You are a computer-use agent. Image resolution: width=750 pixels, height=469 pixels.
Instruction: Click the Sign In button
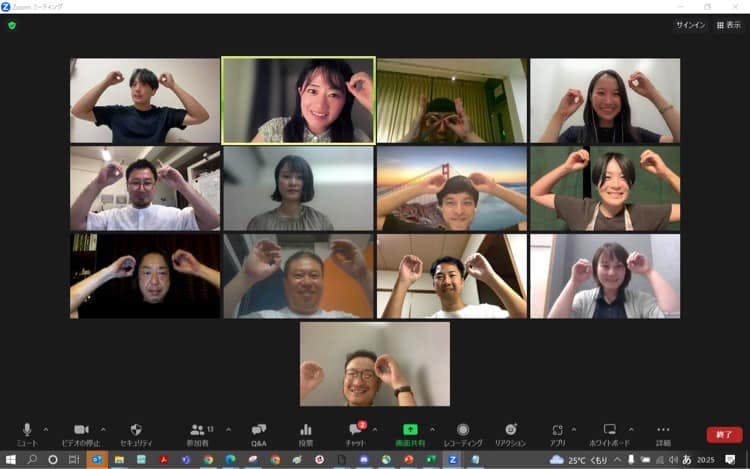pos(690,25)
